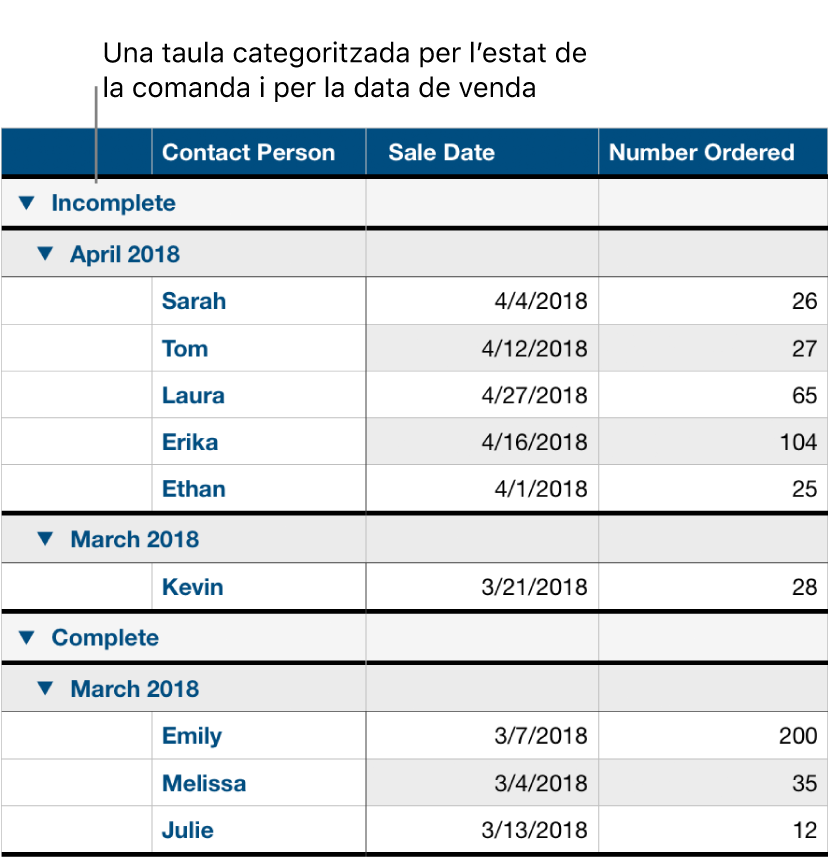The image size is (828, 857).
Task: Collapse the March 2018 group under Complete
Action: click(44, 688)
